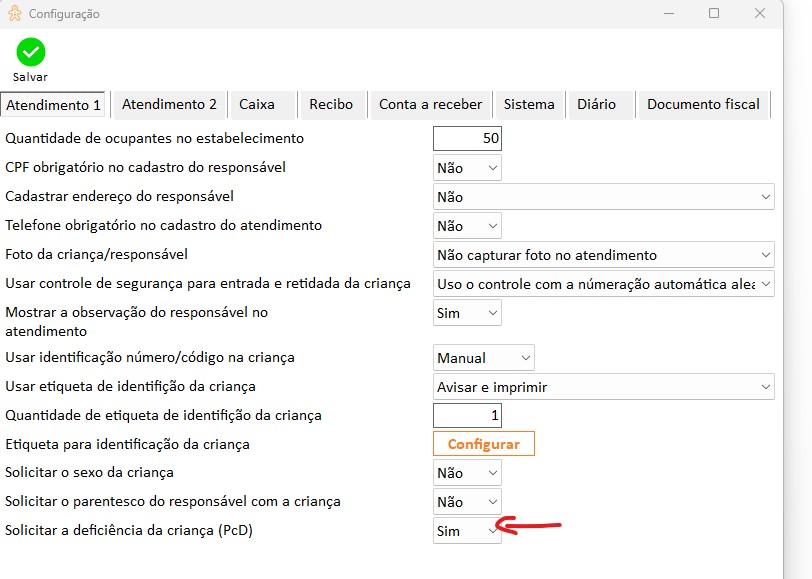Image resolution: width=812 pixels, height=579 pixels.
Task: Open Foto da criança/responsável dropdown
Action: click(604, 255)
